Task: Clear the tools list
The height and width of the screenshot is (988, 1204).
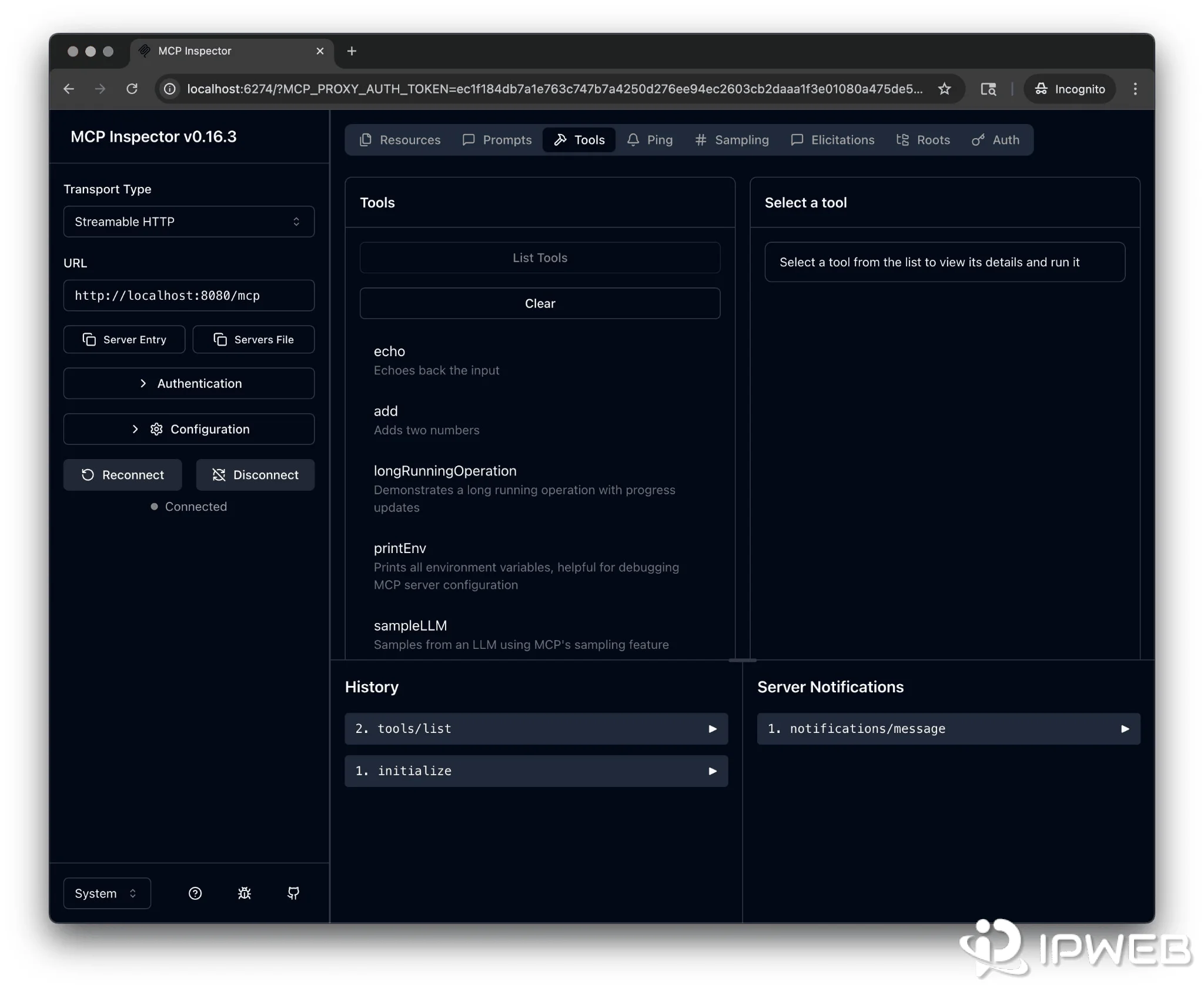Action: pyautogui.click(x=540, y=303)
